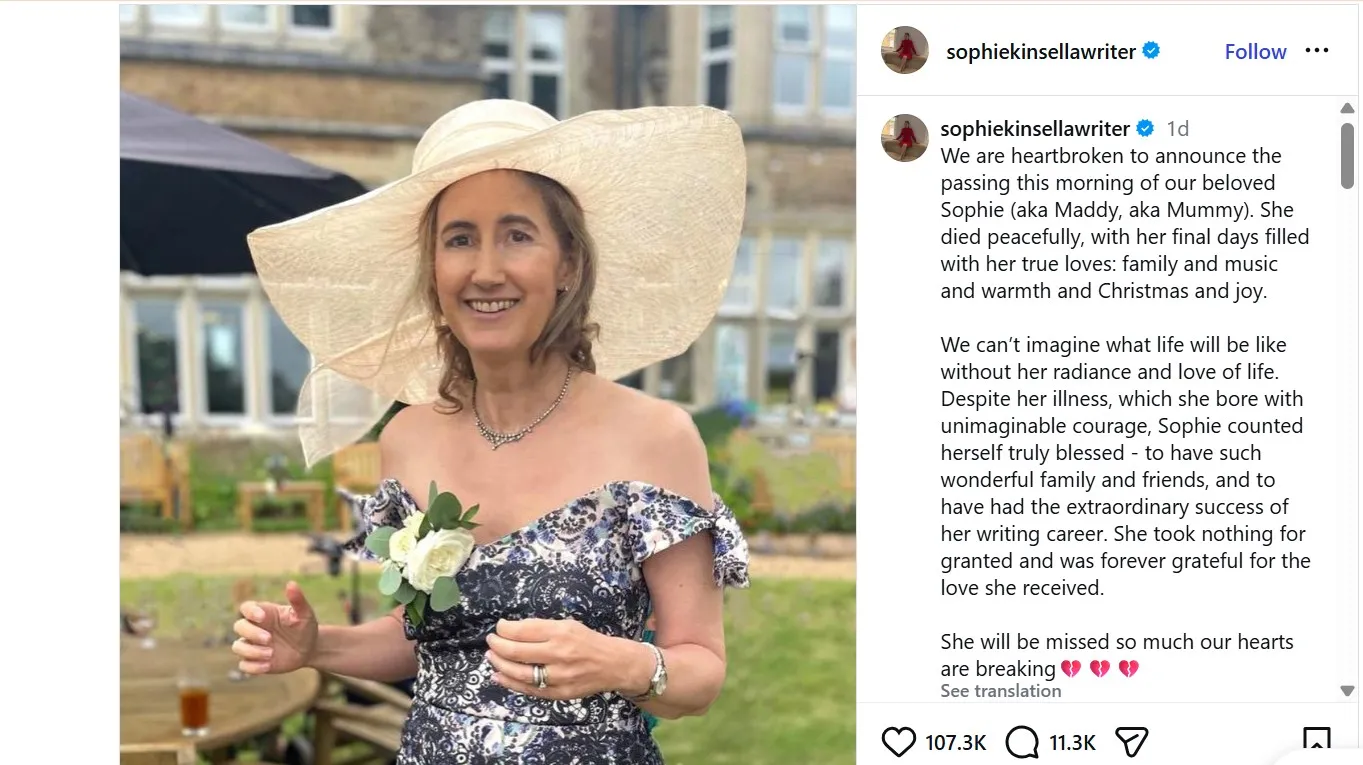
Task: Save the post using the bookmark icon
Action: pos(1318,741)
